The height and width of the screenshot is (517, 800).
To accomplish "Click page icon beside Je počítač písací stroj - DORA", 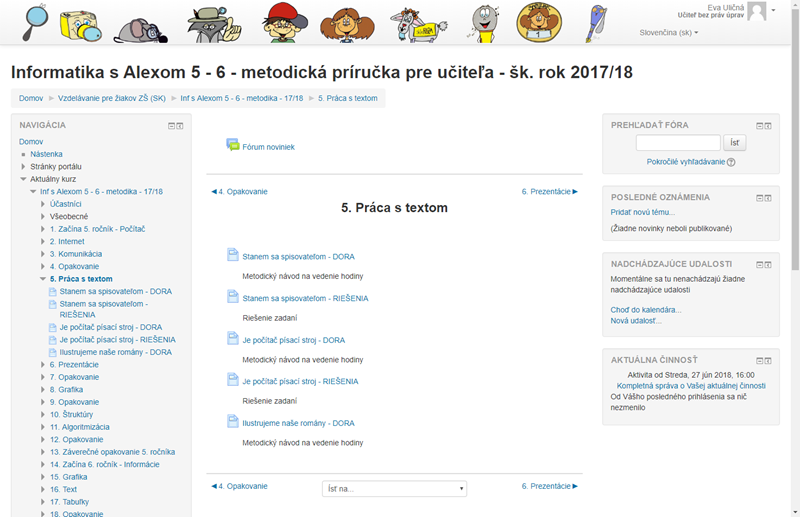I will point(233,338).
